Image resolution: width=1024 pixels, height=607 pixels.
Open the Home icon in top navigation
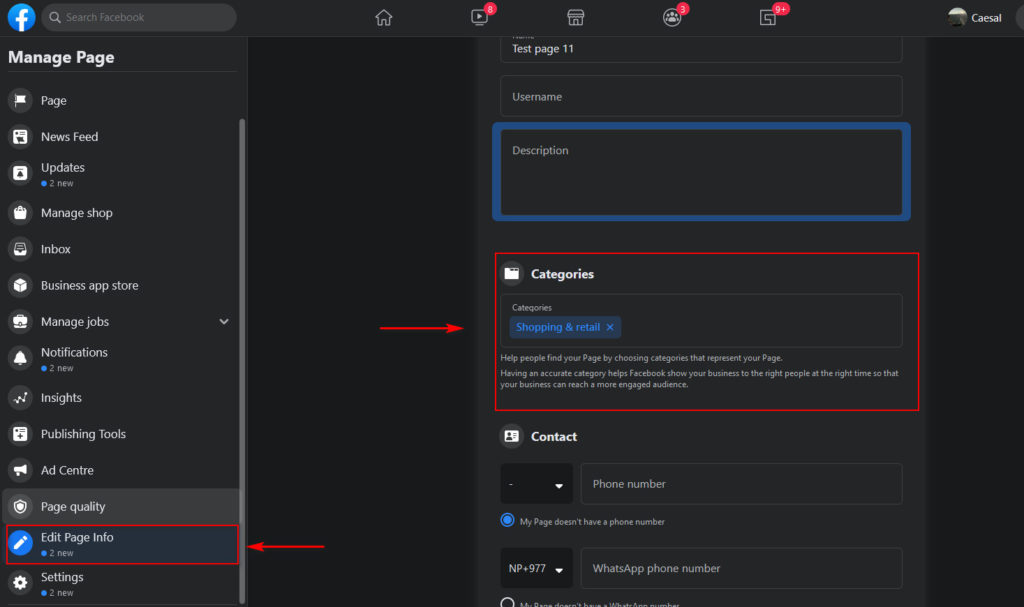pyautogui.click(x=384, y=18)
